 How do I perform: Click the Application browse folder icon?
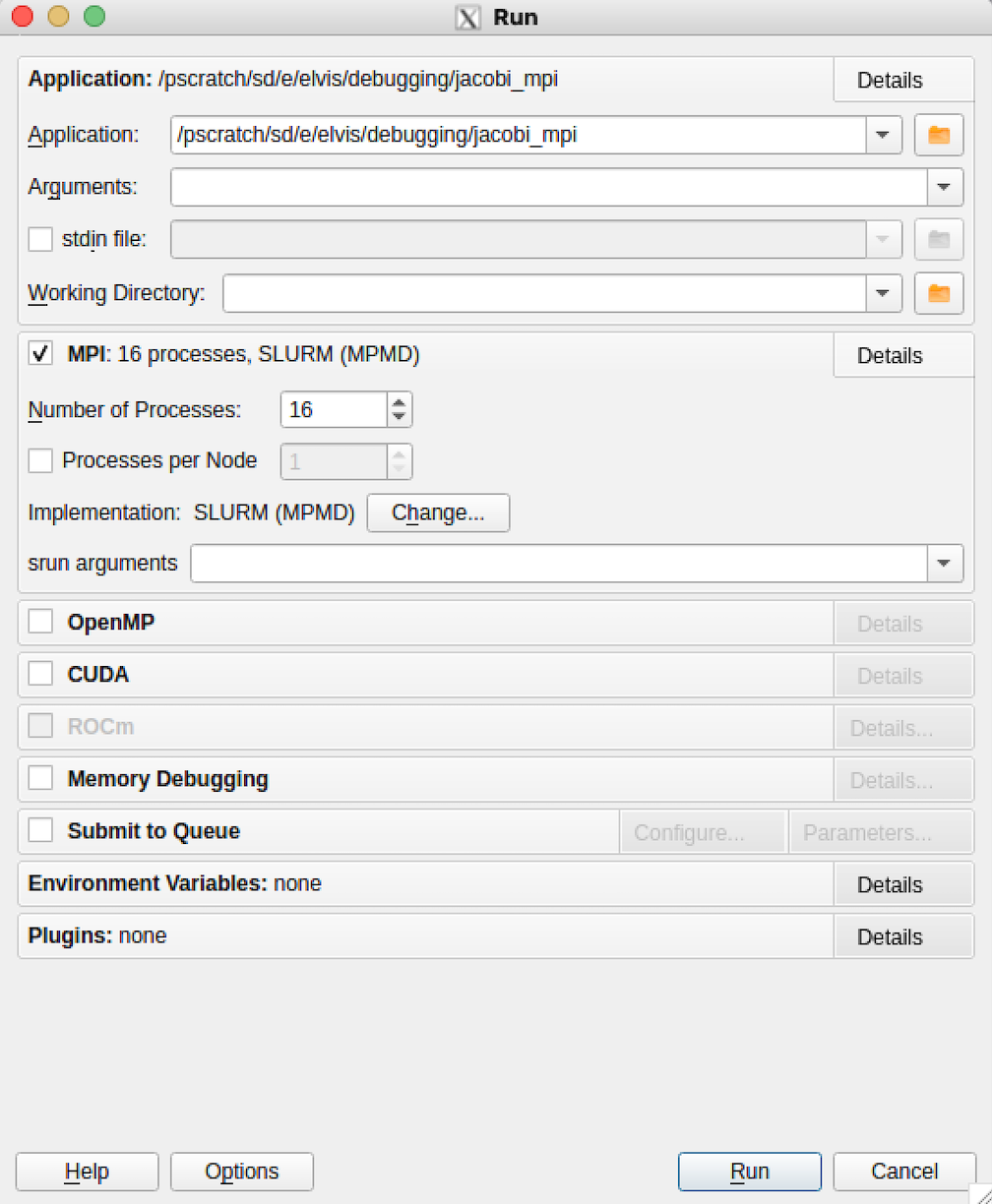tap(938, 136)
